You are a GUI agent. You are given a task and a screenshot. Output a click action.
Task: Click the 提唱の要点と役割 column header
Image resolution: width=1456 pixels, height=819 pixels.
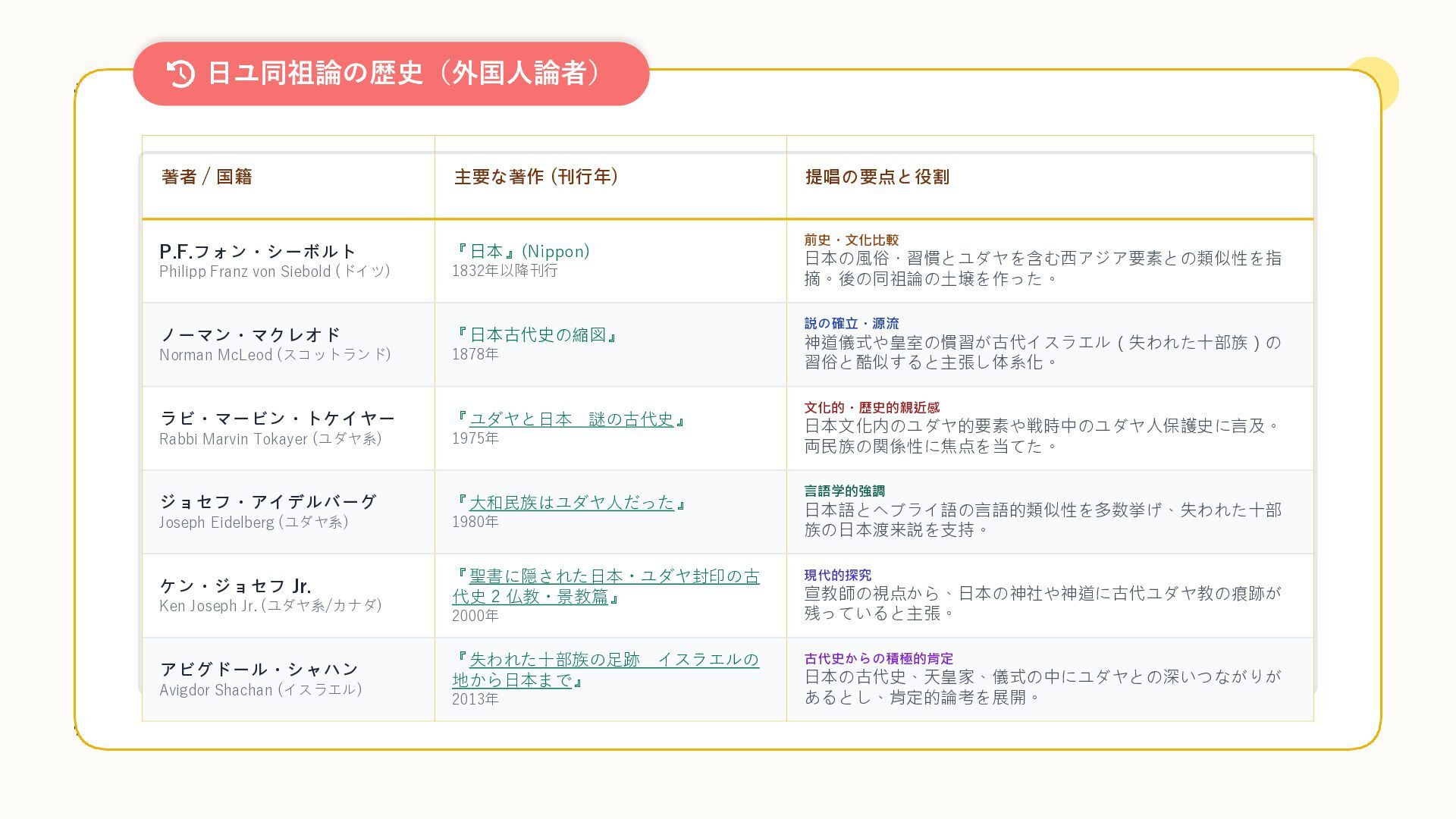[x=877, y=177]
